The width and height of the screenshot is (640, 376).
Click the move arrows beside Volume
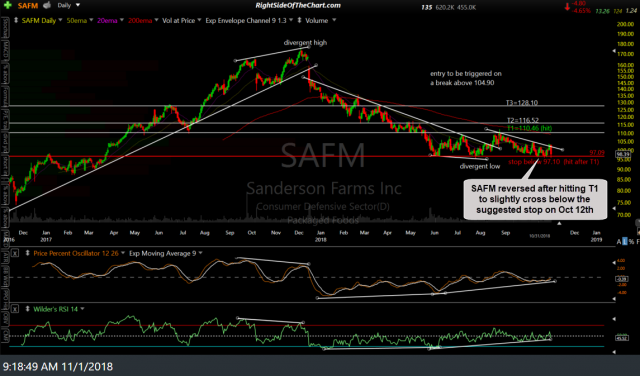click(x=299, y=20)
